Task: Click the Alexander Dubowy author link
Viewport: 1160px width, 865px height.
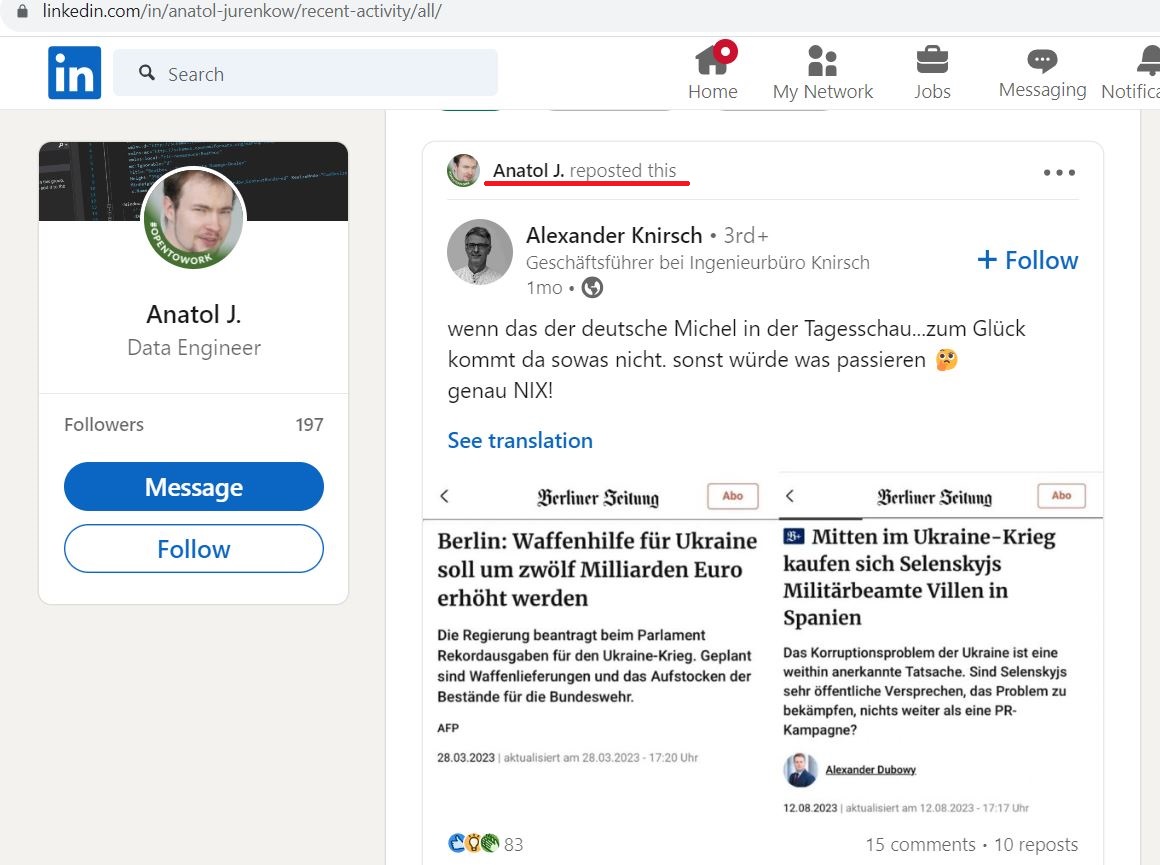Action: [871, 770]
